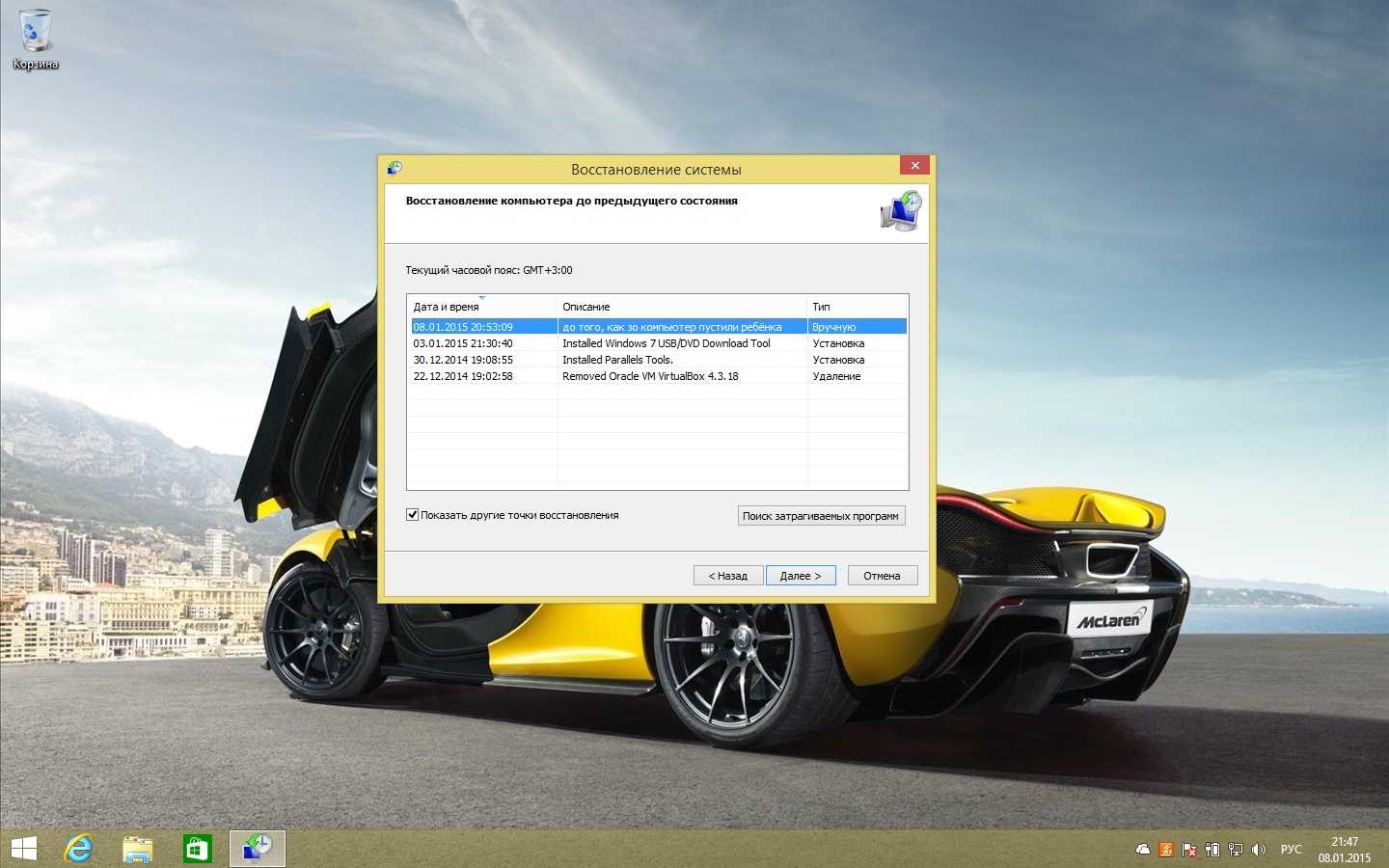Switch the 'РУС' input language indicator

click(1291, 850)
